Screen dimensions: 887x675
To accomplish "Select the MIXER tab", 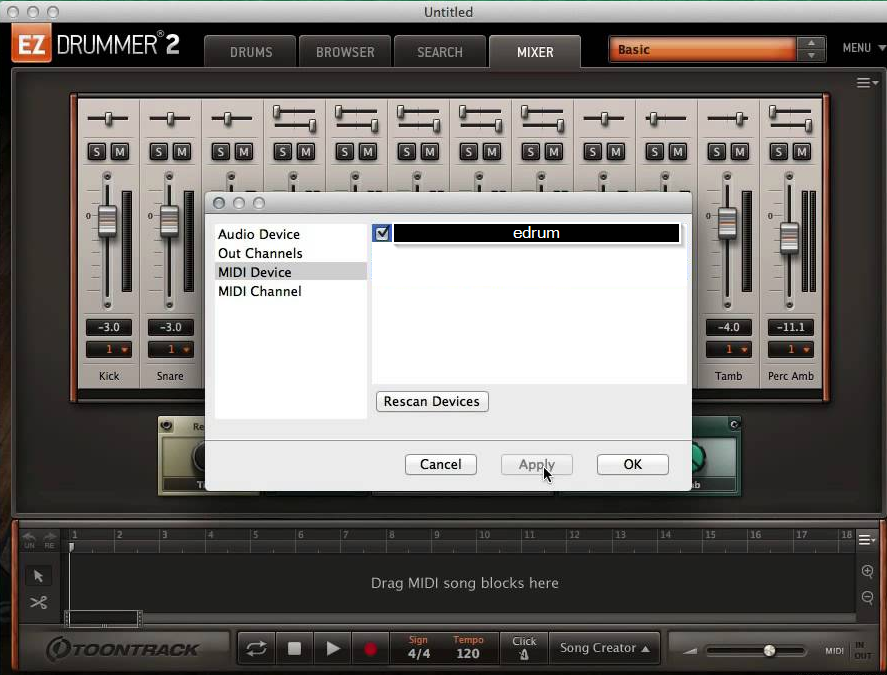I will pyautogui.click(x=535, y=52).
